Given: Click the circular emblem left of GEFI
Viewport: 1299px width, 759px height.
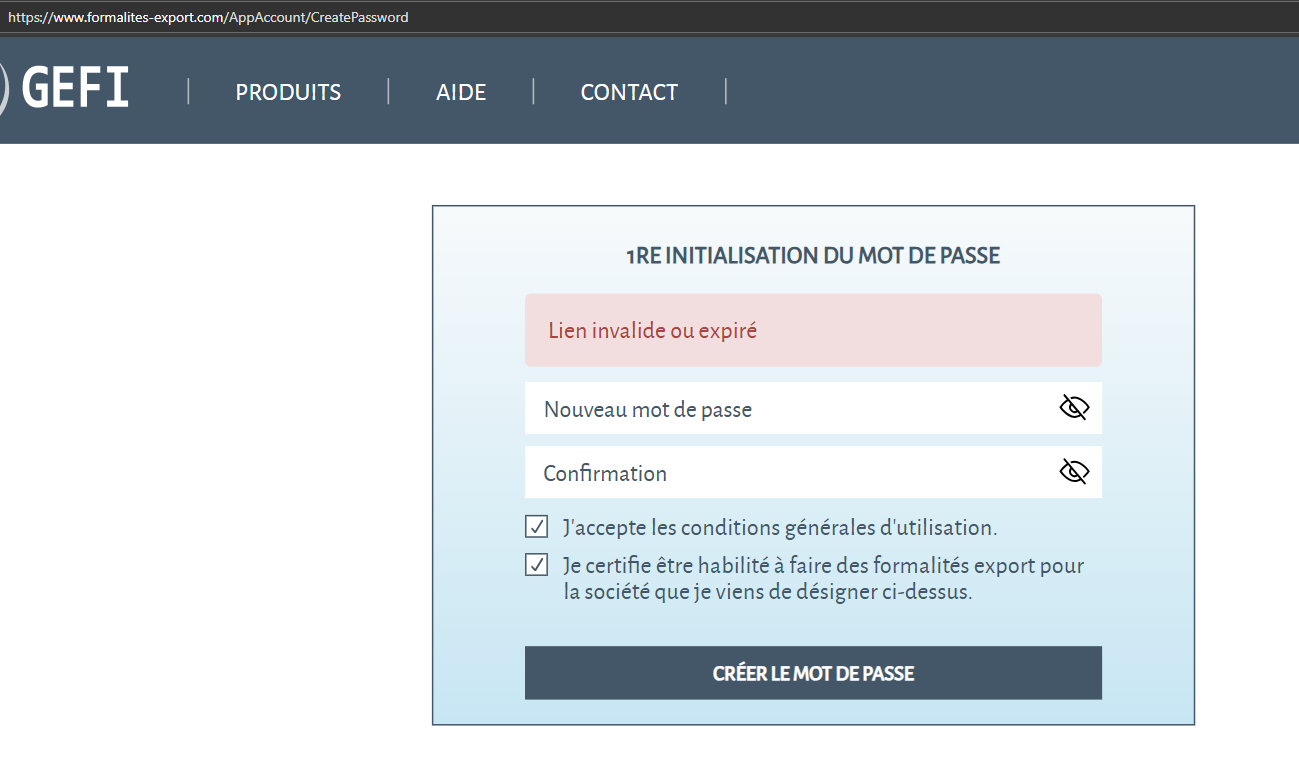Looking at the screenshot, I should (x=3, y=90).
